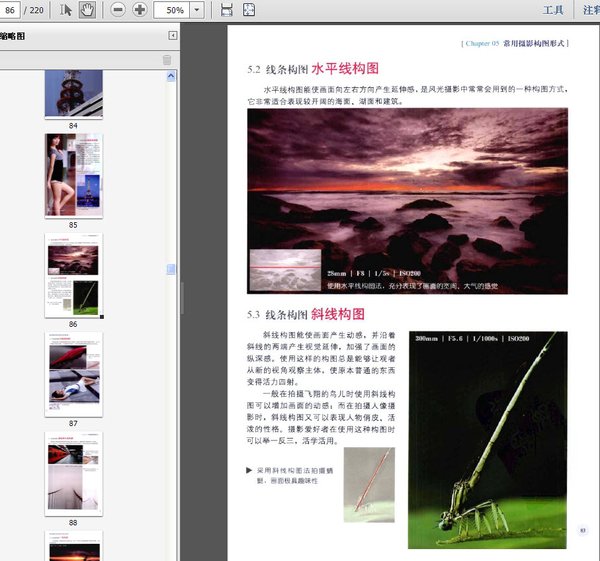Open the zoom level dropdown arrow
This screenshot has height=561, width=600.
click(x=197, y=10)
